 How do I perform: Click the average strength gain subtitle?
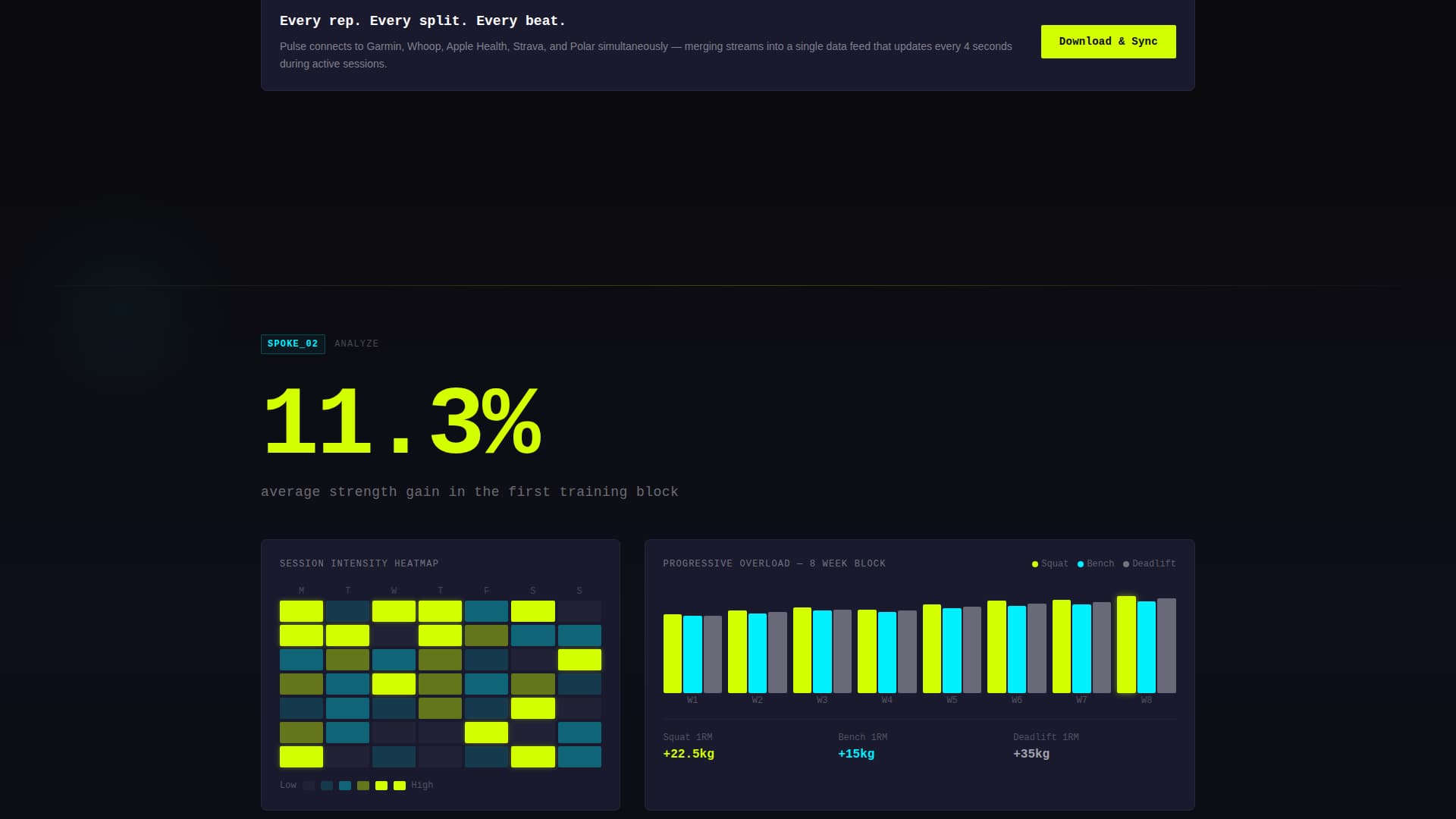point(469,491)
